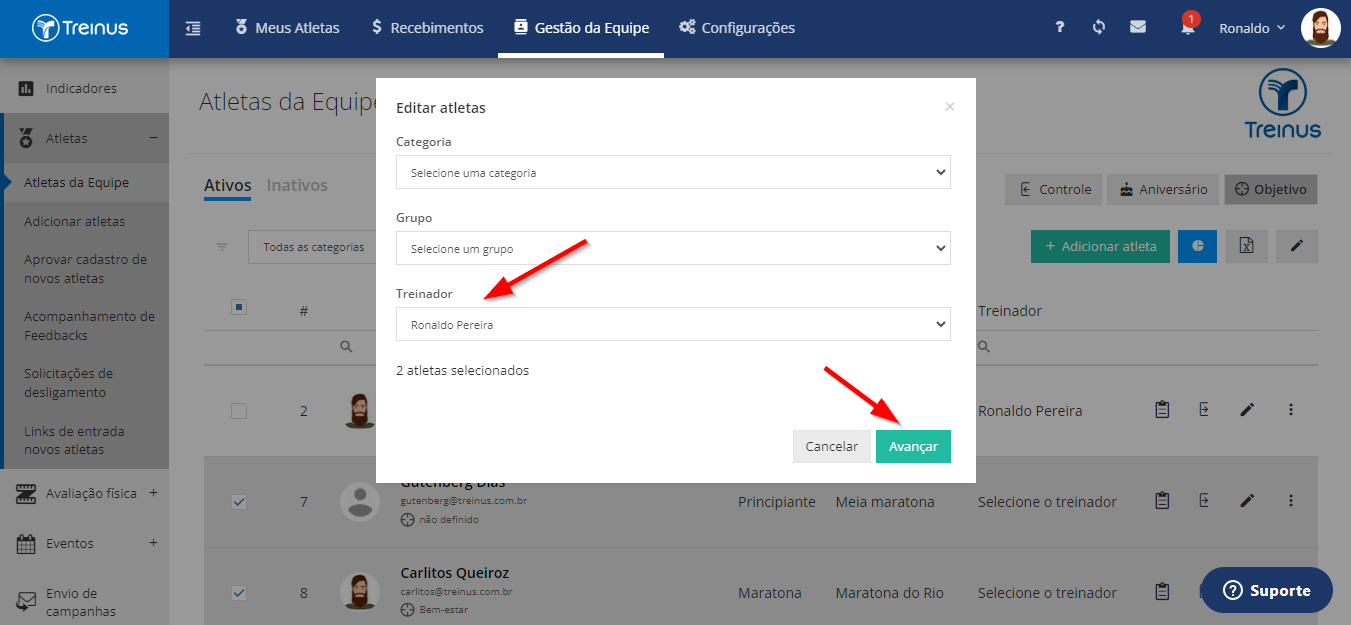The image size is (1351, 625).
Task: Open clipboard icon for Ronaldo Pereira row
Action: coord(1162,410)
